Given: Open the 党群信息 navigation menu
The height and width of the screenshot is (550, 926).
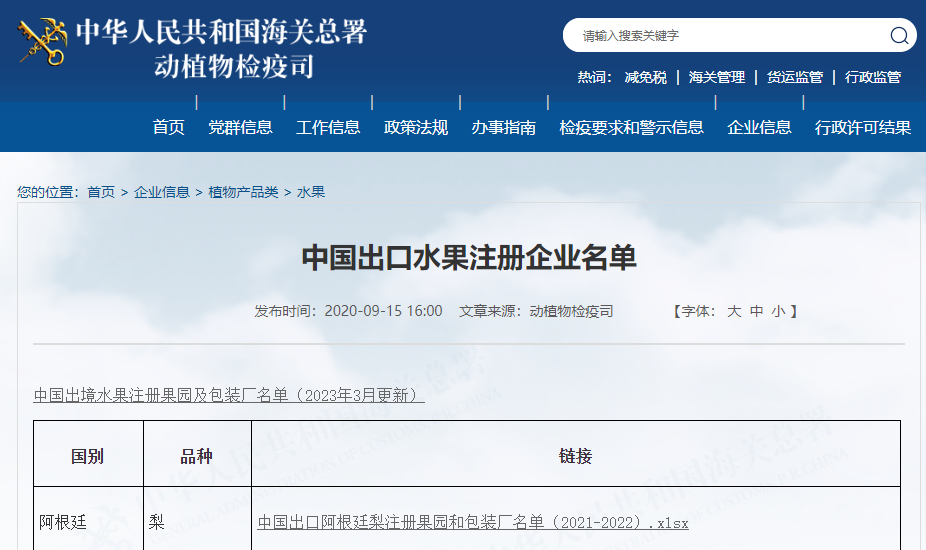Looking at the screenshot, I should coord(240,127).
